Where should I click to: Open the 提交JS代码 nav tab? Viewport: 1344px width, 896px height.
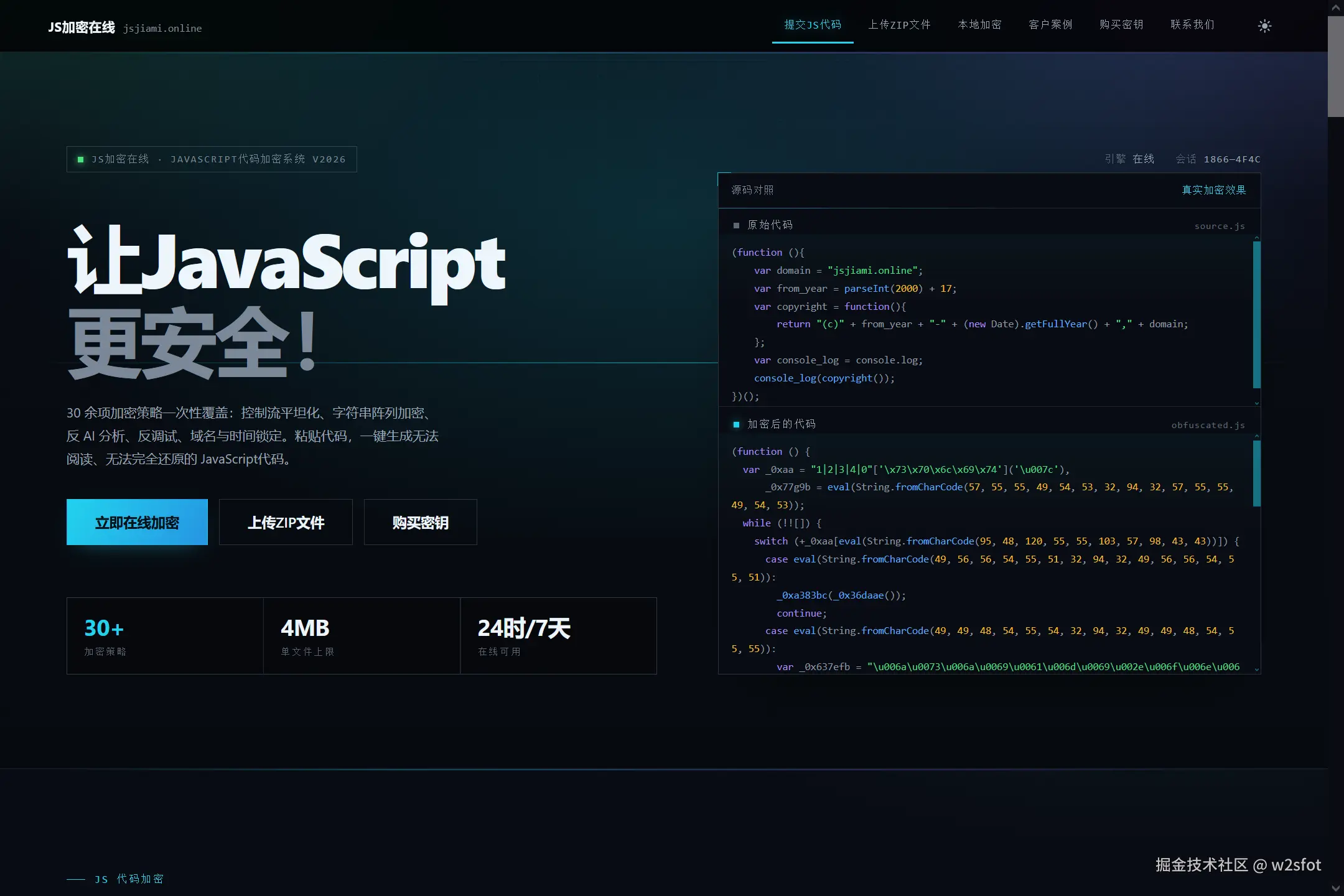point(813,25)
